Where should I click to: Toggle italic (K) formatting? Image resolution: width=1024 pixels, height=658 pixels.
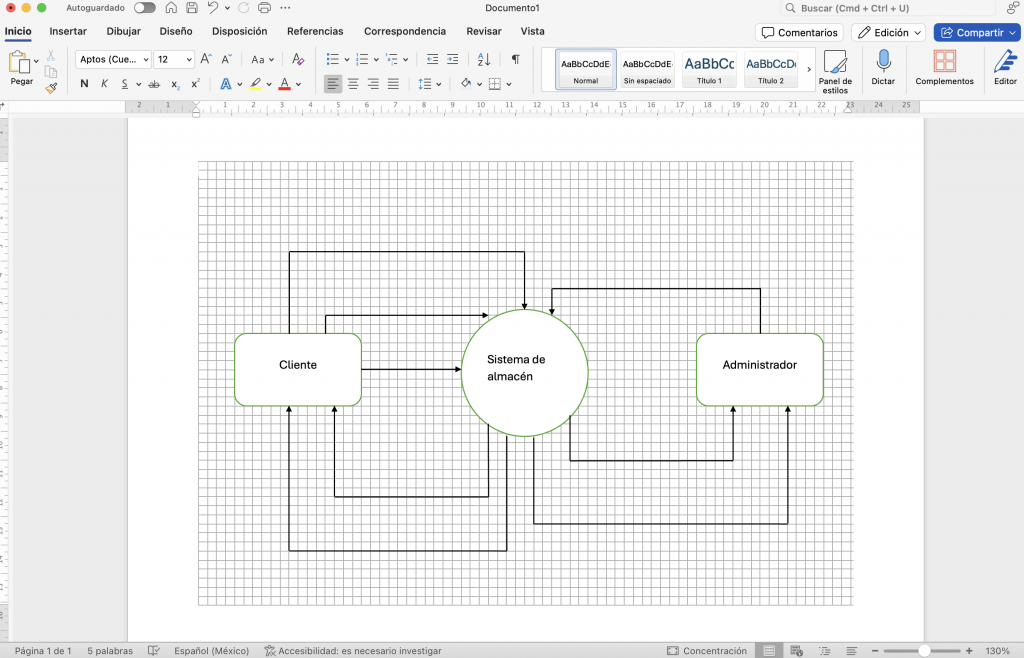click(x=104, y=84)
